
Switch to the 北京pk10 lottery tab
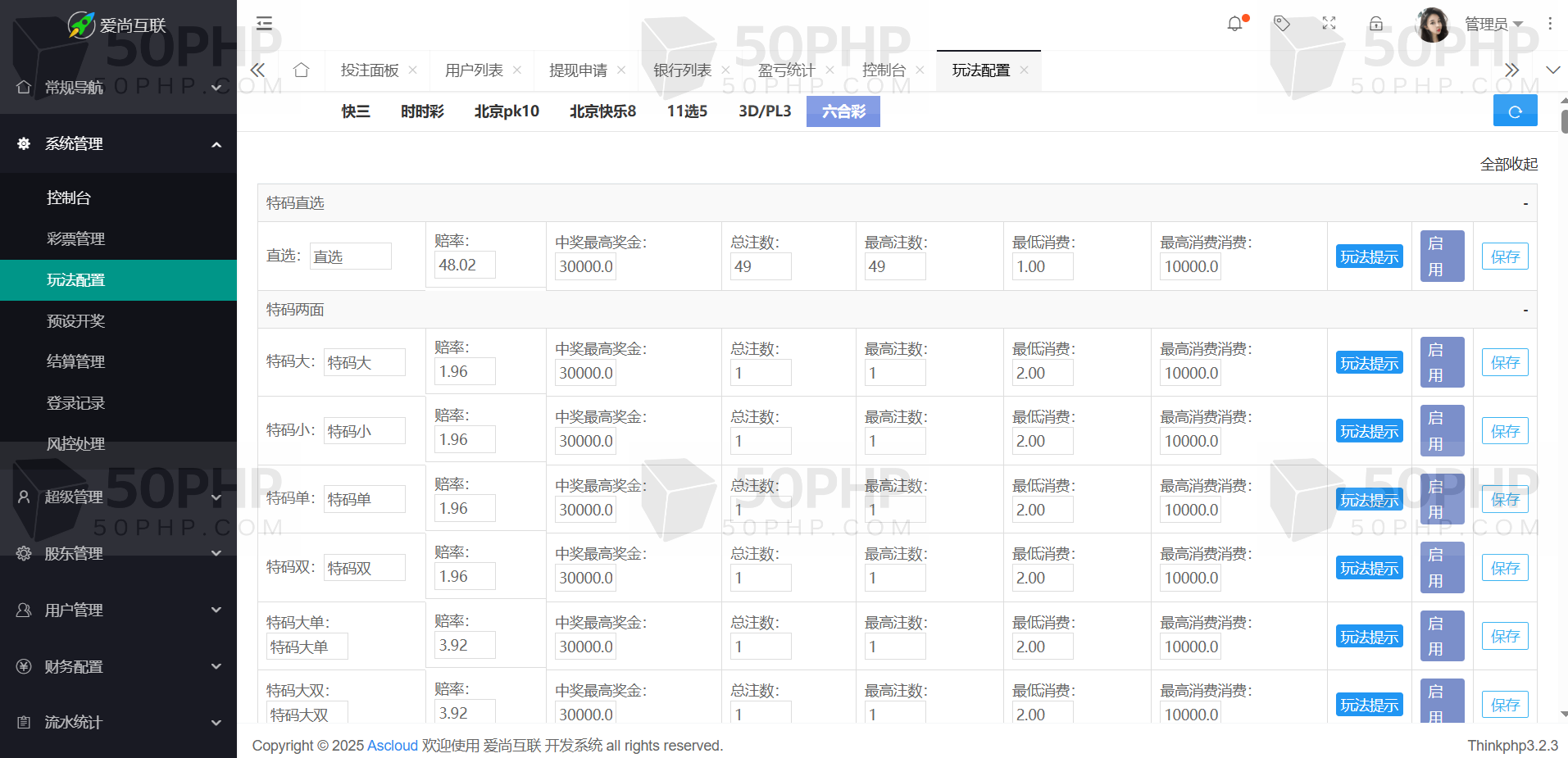tap(507, 111)
